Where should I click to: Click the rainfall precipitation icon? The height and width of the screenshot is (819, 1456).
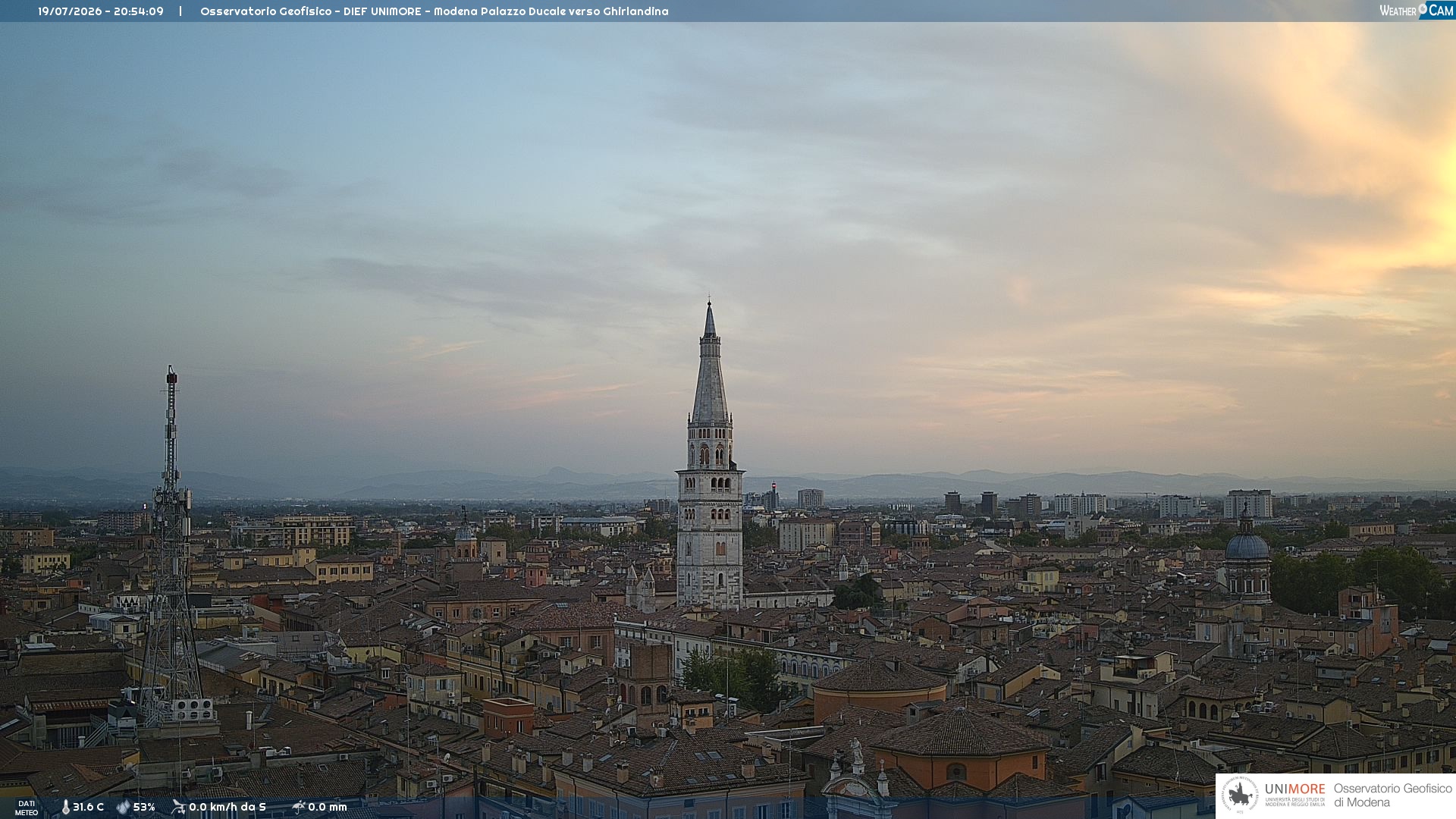[298, 807]
